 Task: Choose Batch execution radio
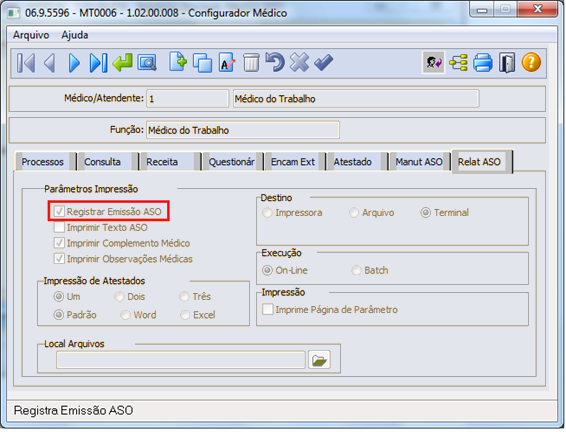(356, 270)
